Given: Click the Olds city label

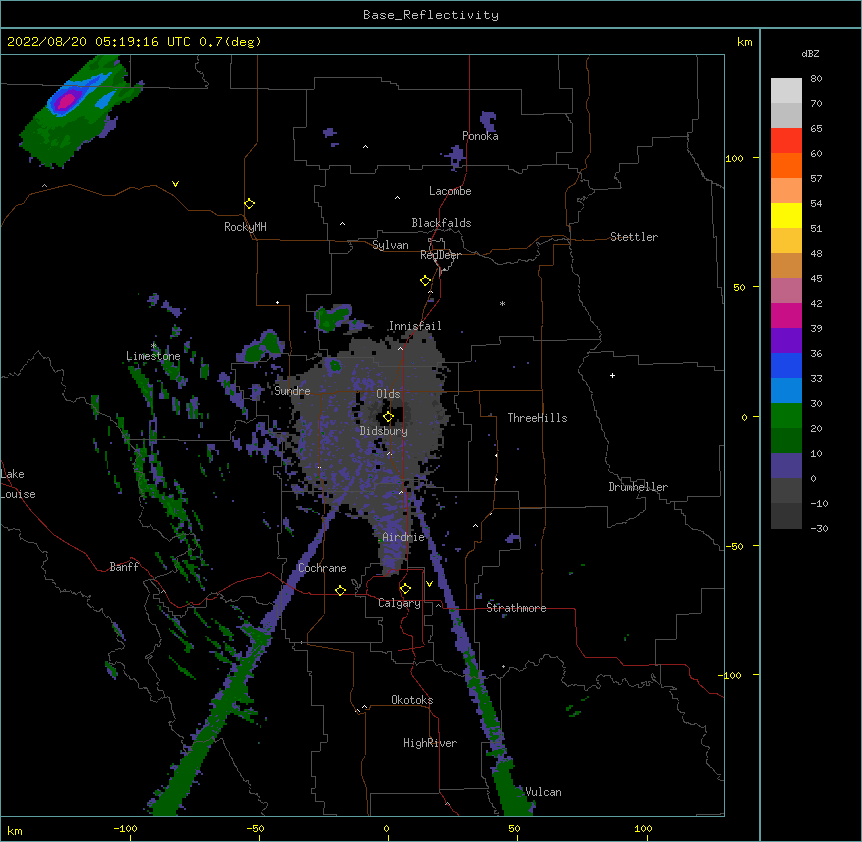Looking at the screenshot, I should pyautogui.click(x=388, y=394).
